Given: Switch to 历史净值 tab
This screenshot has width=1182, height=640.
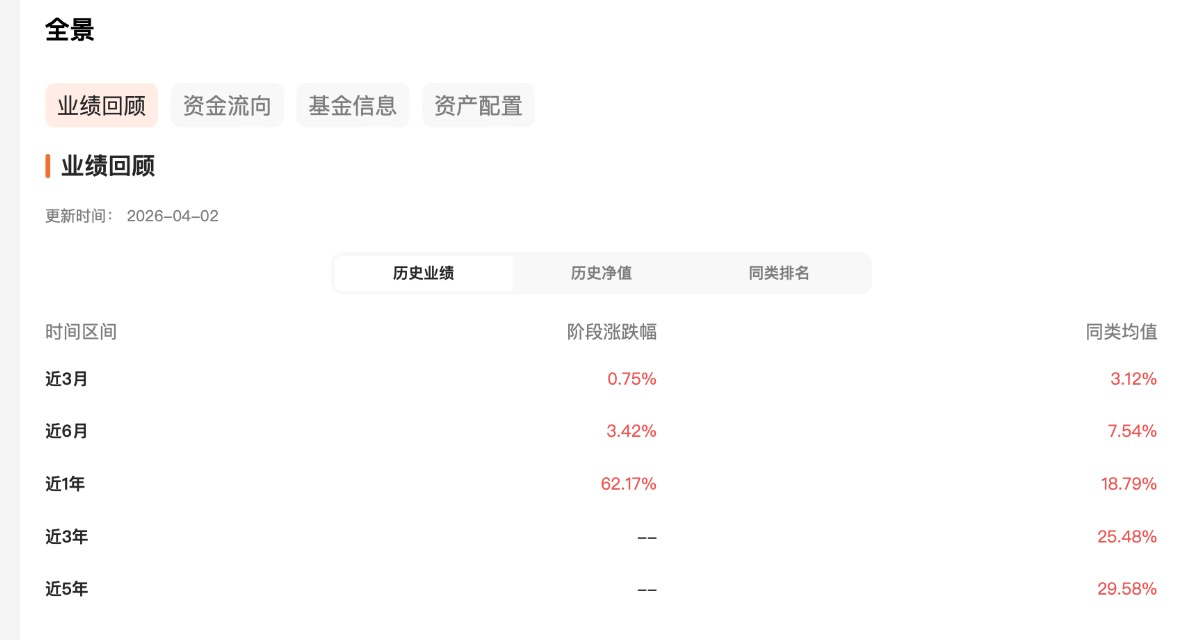Looking at the screenshot, I should tap(601, 272).
